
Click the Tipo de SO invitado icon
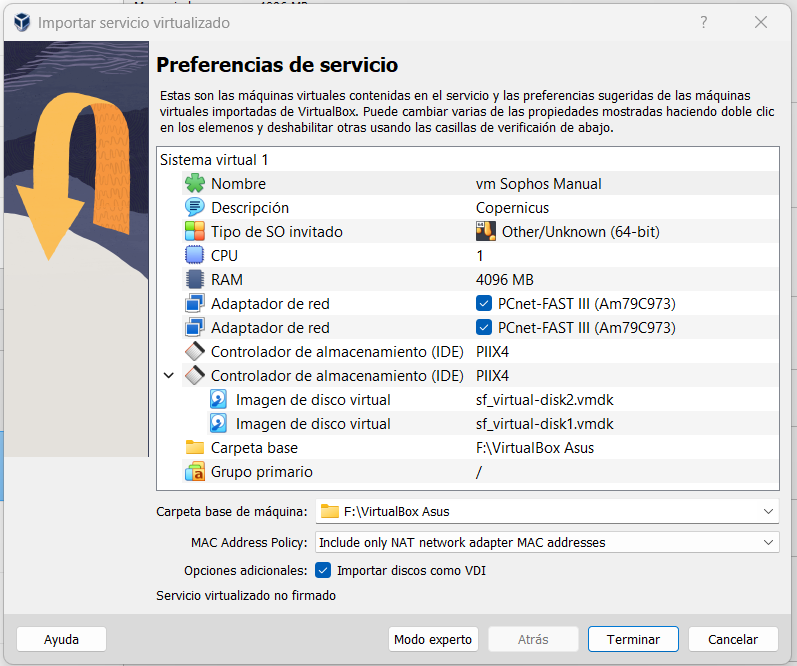[x=194, y=232]
